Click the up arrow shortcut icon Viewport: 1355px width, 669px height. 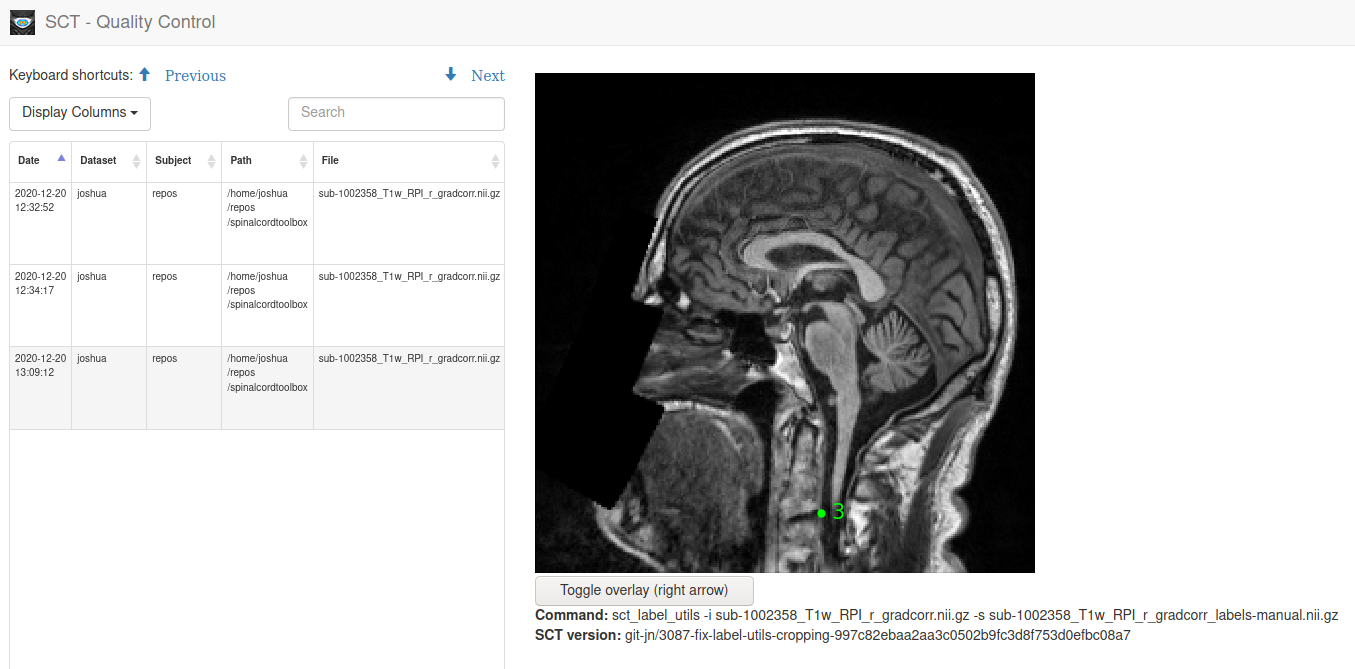point(144,74)
